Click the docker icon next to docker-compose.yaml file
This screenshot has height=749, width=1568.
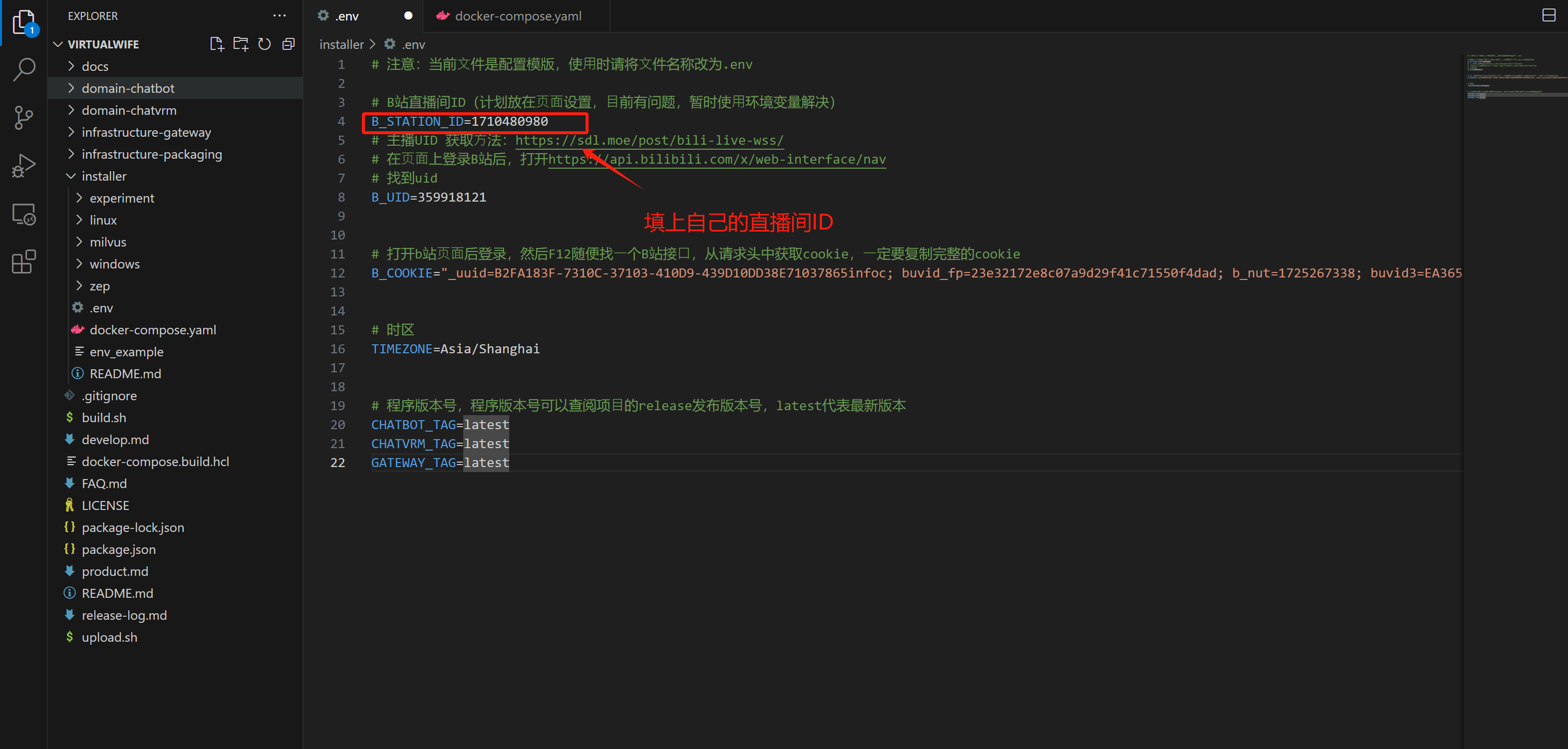pos(77,330)
